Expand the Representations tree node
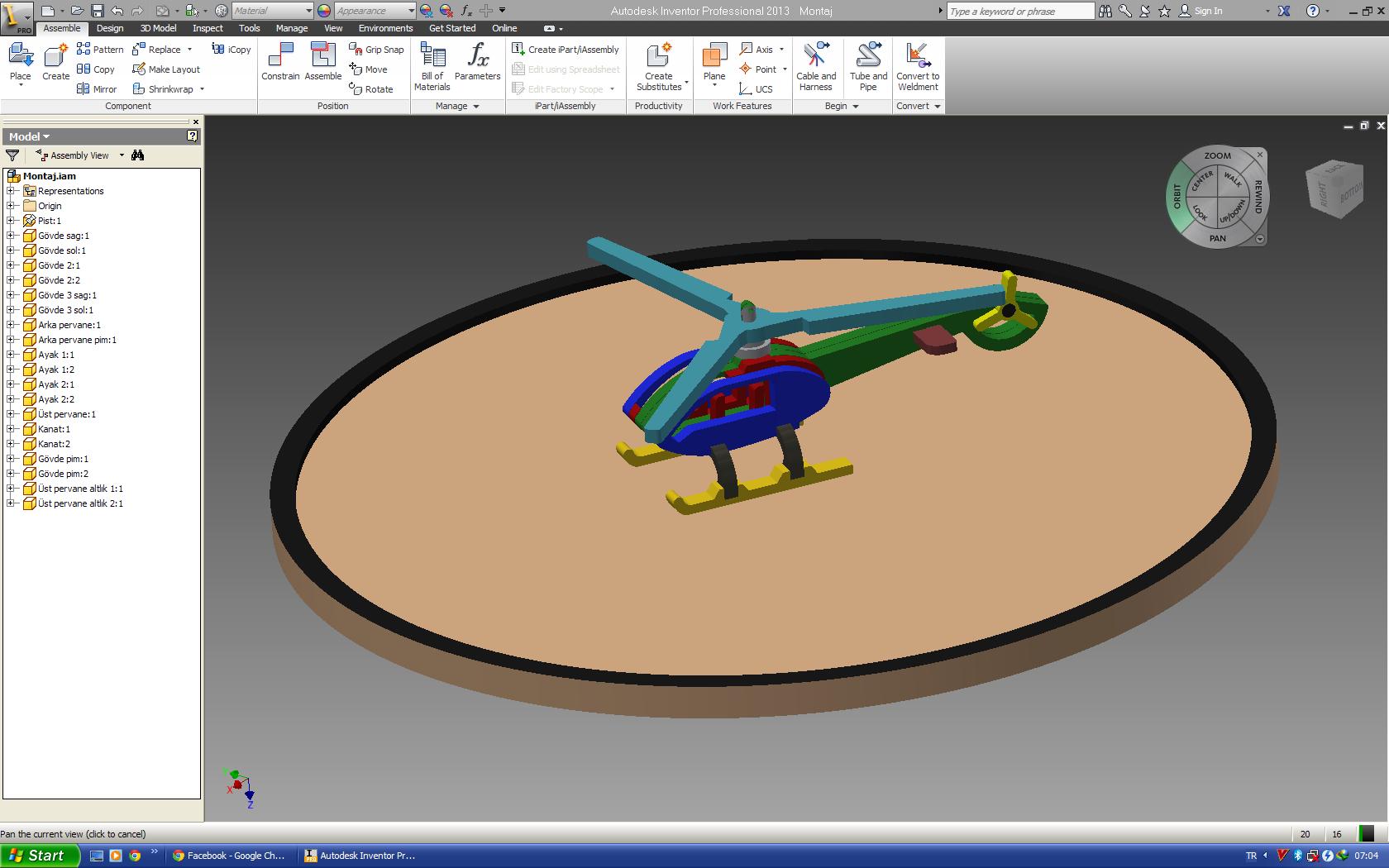 (12, 191)
